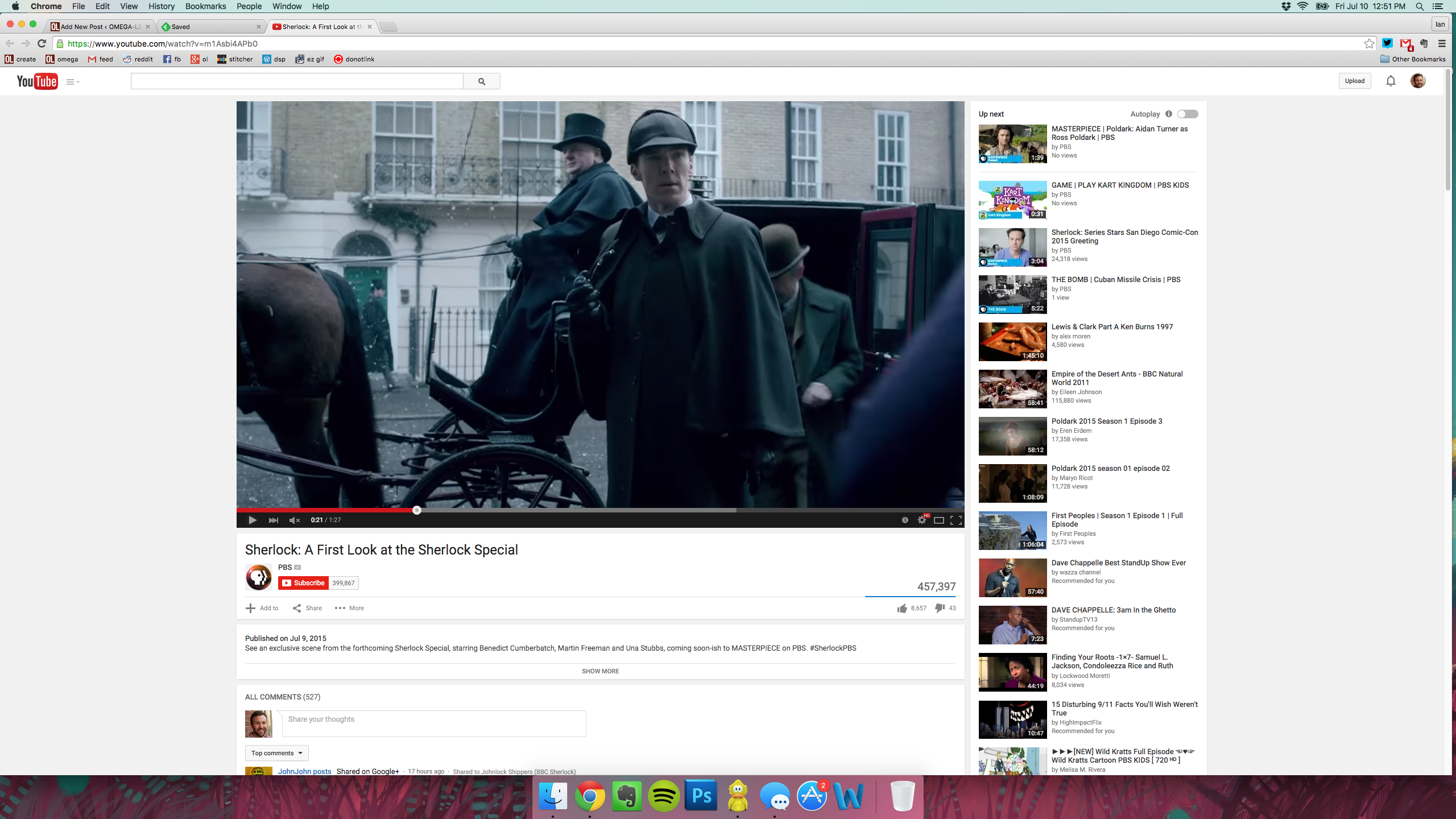Viewport: 1456px width, 819px height.
Task: Open the More actions menu
Action: 350,608
